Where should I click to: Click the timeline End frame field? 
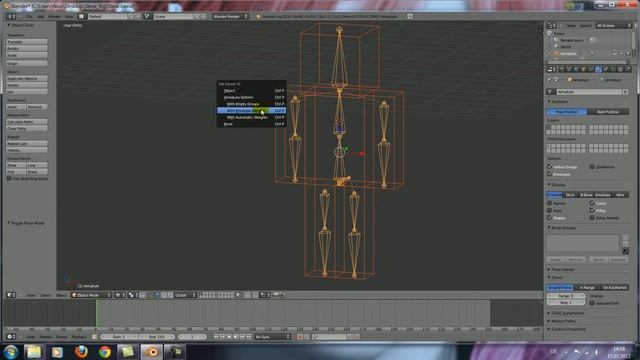click(x=156, y=337)
